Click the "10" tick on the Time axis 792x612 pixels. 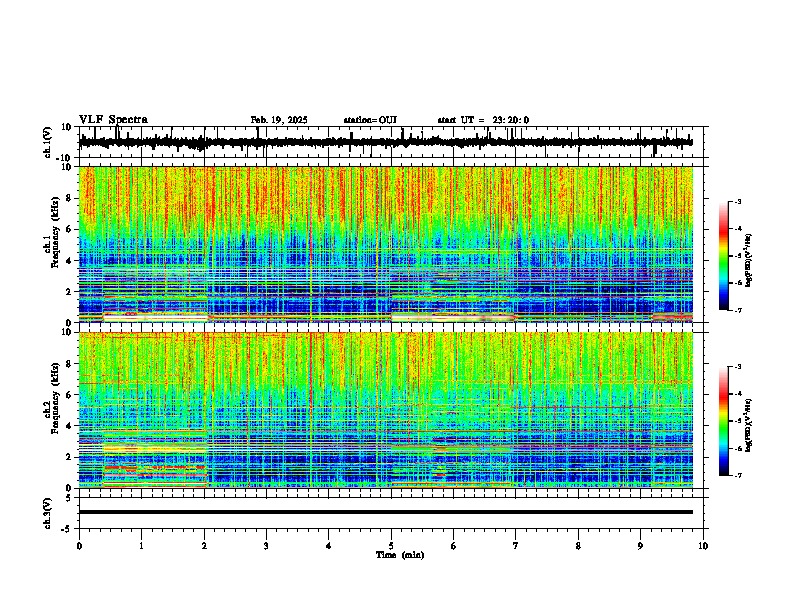click(703, 546)
